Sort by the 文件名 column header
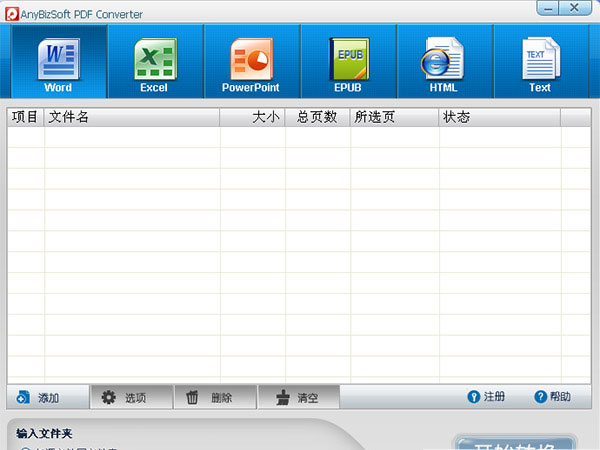Viewport: 600px width, 450px height. coord(132,117)
